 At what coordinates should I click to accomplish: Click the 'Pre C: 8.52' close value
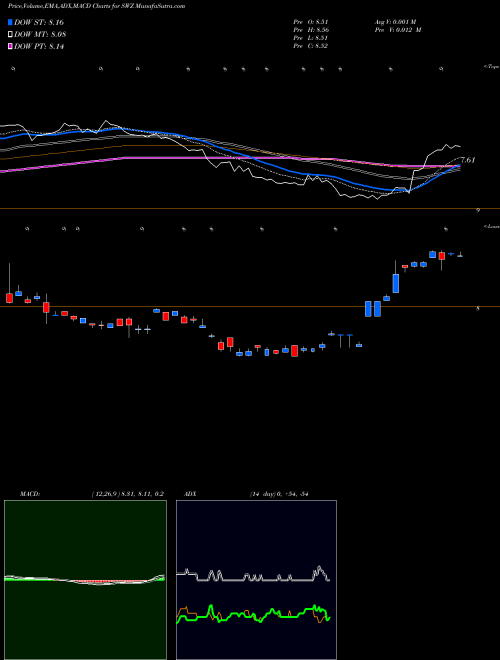(x=311, y=46)
